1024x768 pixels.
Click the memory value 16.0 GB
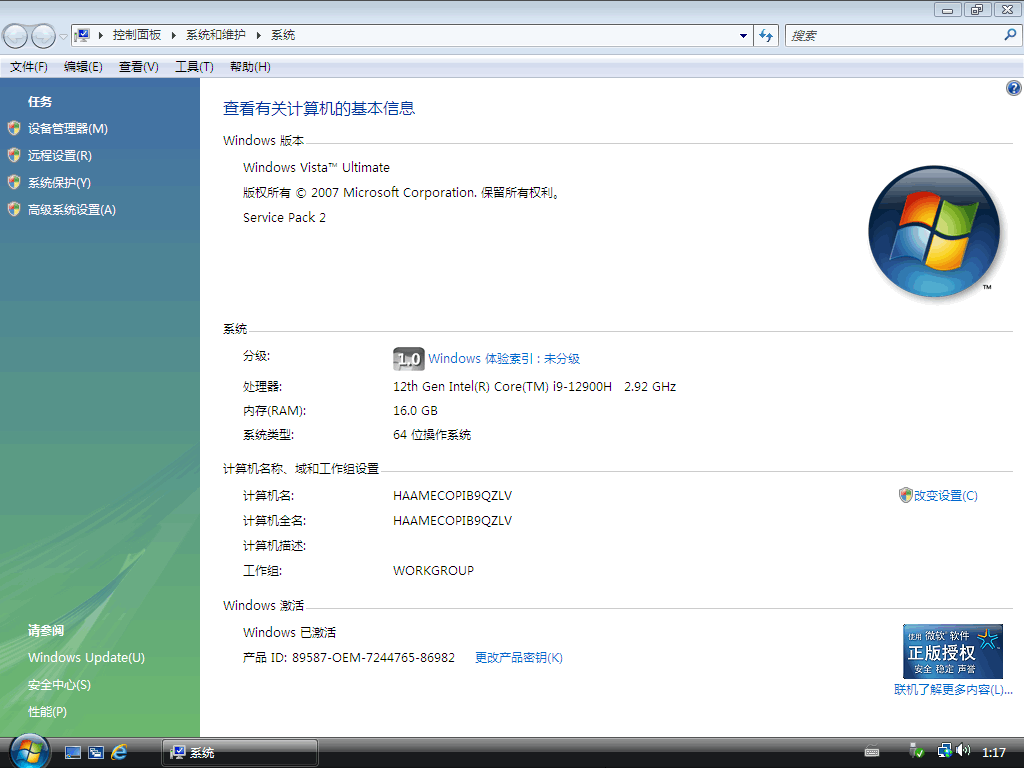pos(415,411)
